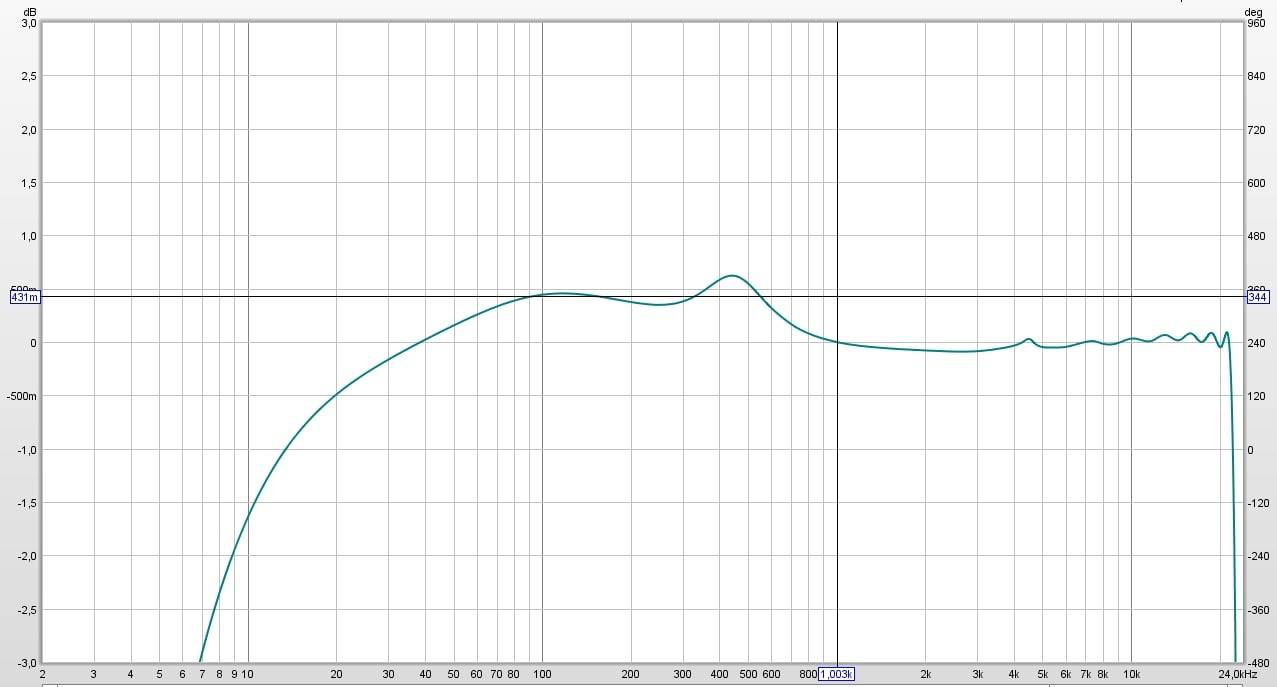
Task: Click the 5k tick on the frequency axis
Action: click(1043, 675)
